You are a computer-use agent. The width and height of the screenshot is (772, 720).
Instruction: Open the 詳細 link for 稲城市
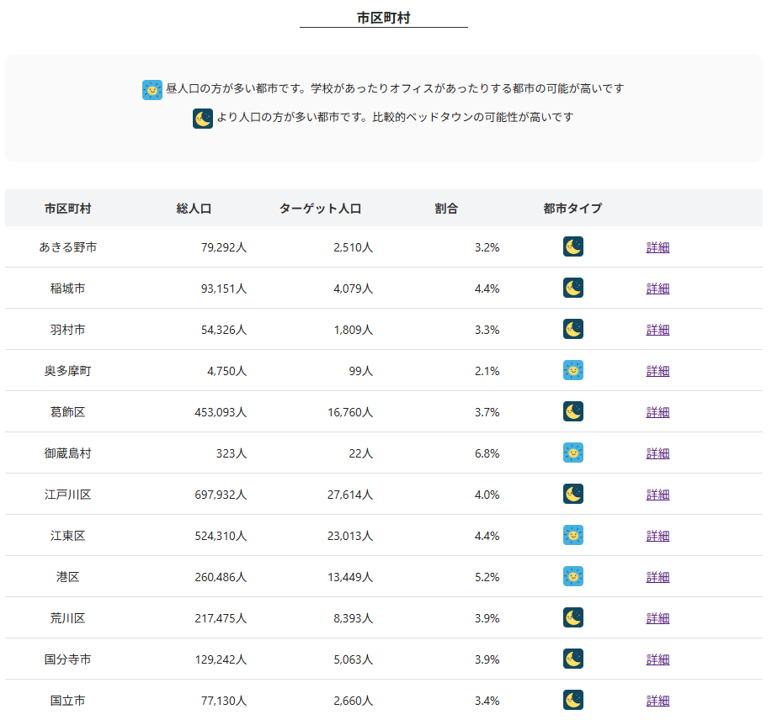[x=658, y=289]
